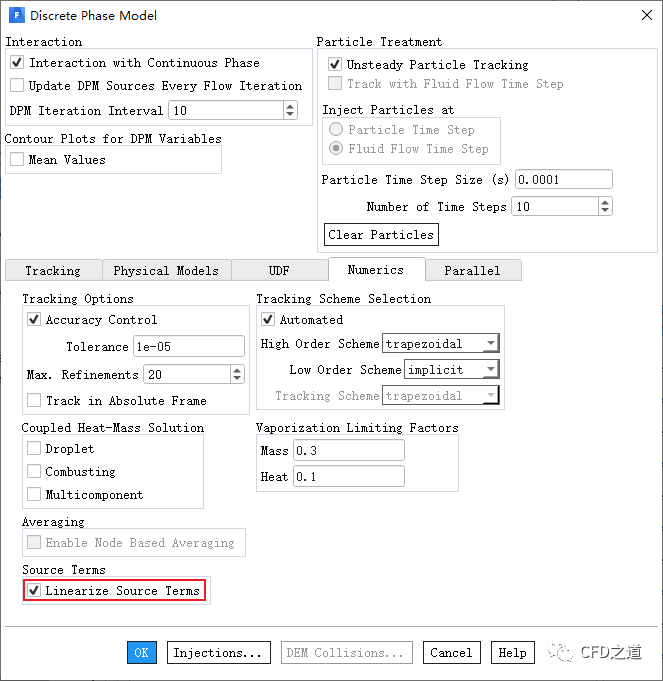663x681 pixels.
Task: Enable Droplet coupled heat-mass solution
Action: point(34,448)
